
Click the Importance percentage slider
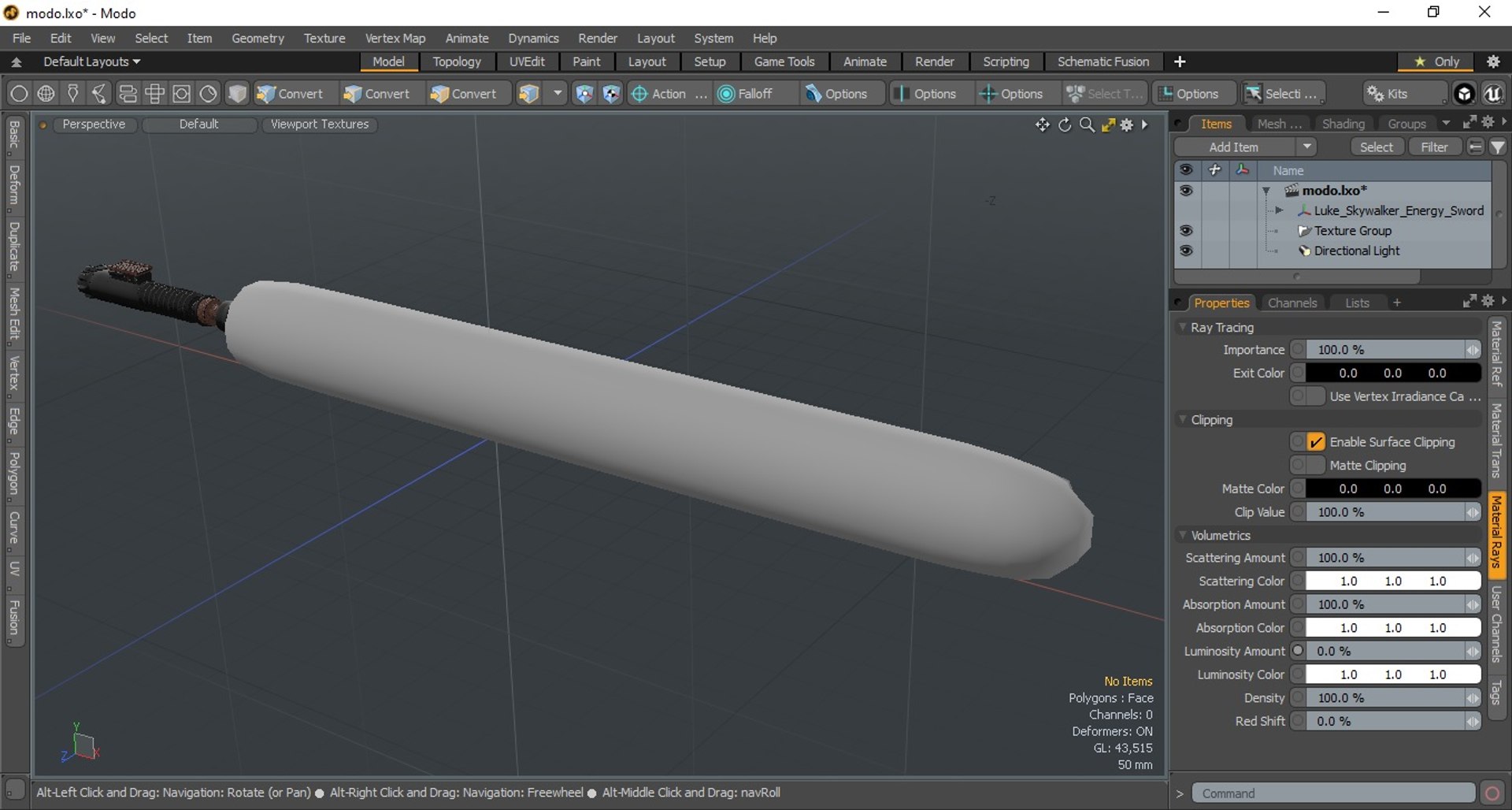coord(1393,350)
